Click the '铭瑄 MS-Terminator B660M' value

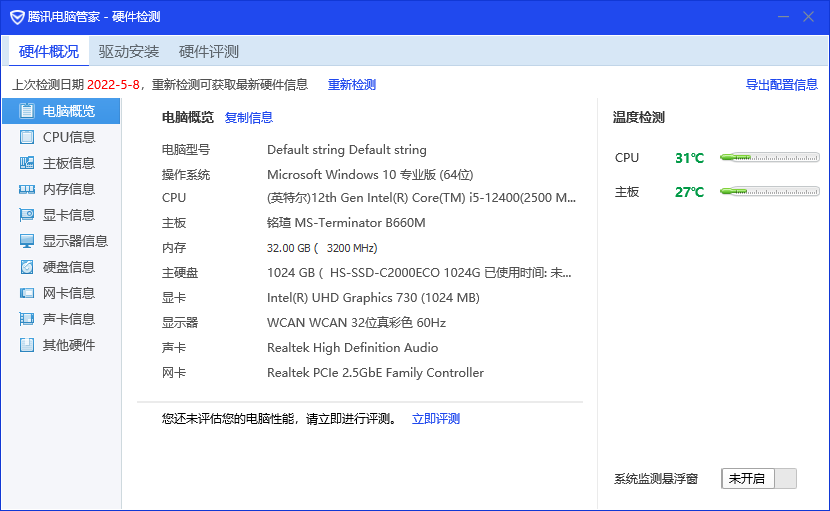click(x=346, y=223)
